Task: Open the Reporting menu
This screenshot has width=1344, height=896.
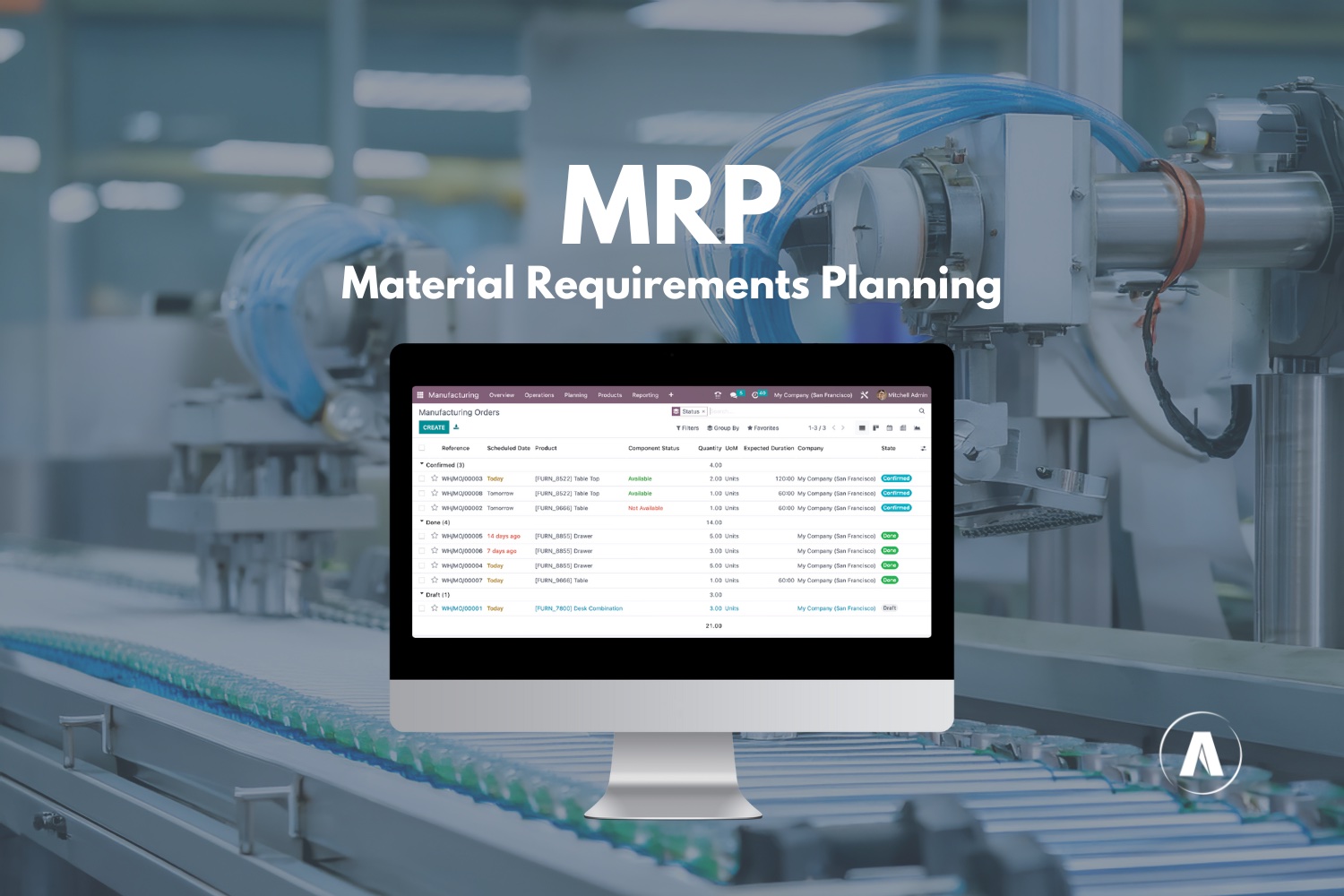Action: click(645, 395)
